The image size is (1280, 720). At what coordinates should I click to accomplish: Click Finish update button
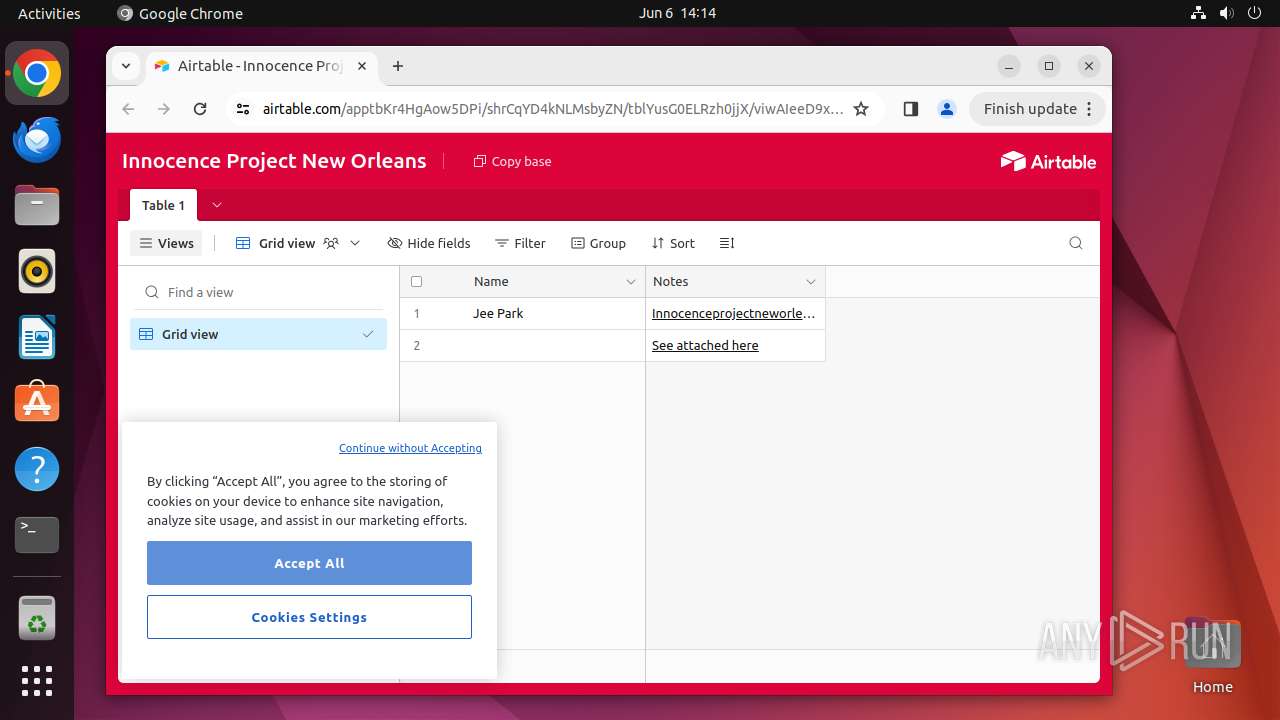1036,109
